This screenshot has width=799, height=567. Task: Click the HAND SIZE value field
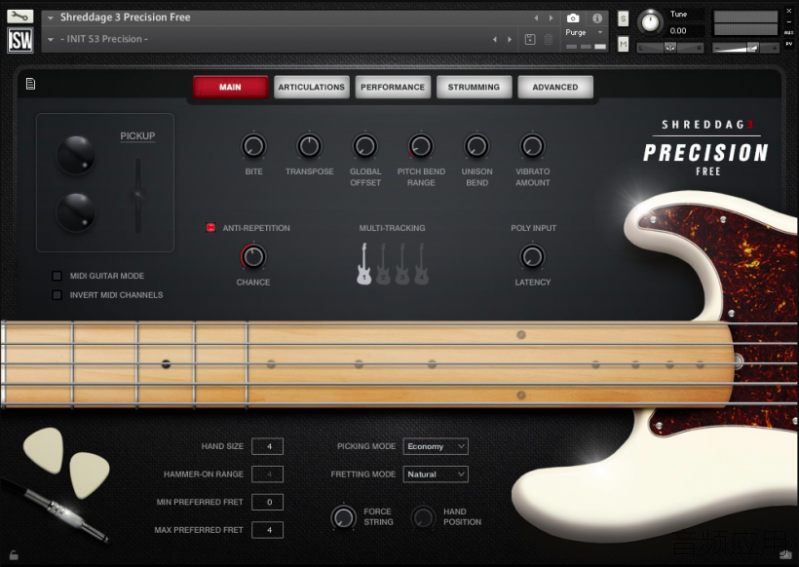268,446
